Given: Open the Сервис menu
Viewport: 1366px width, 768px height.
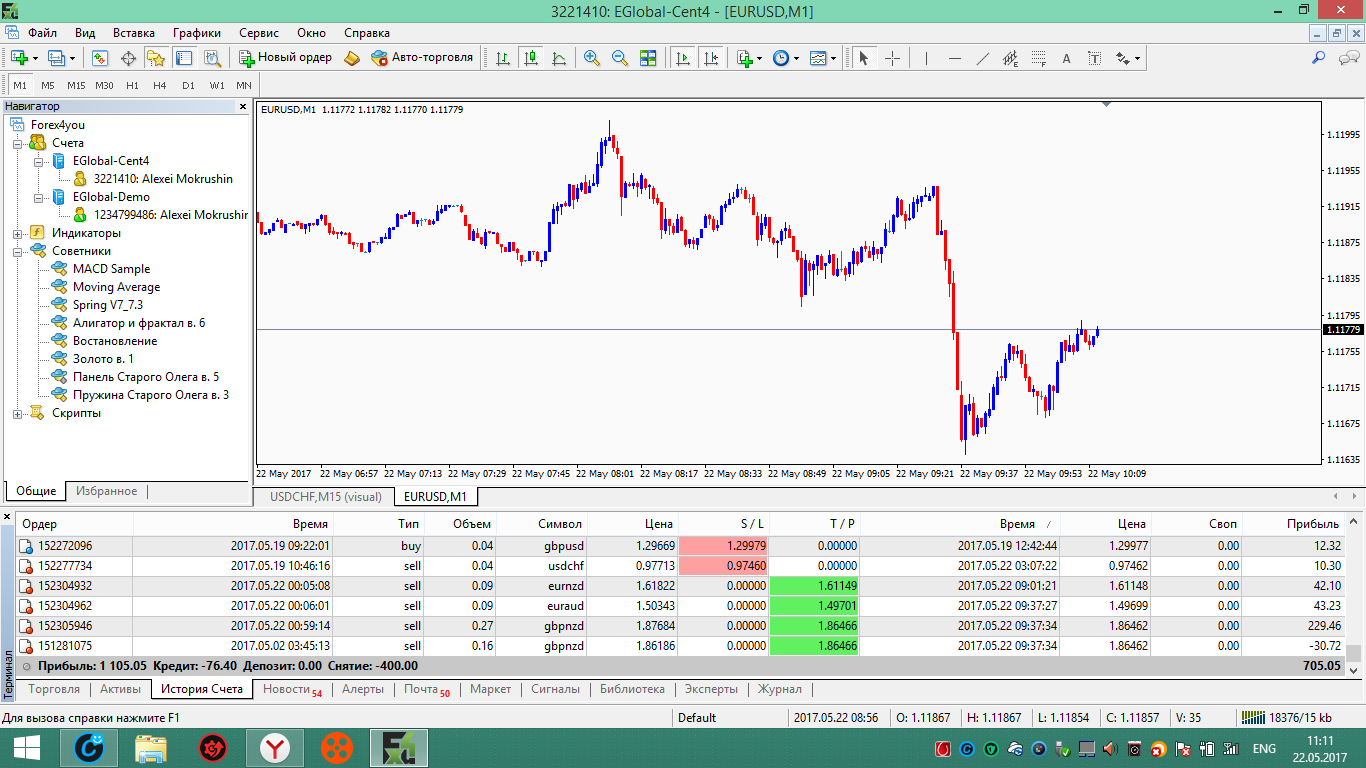Looking at the screenshot, I should (259, 33).
